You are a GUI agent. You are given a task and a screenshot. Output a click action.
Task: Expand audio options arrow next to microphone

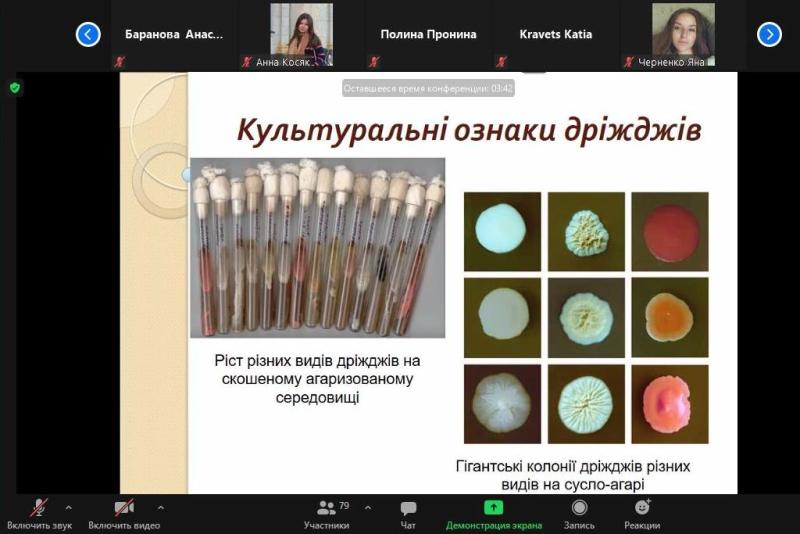click(69, 507)
